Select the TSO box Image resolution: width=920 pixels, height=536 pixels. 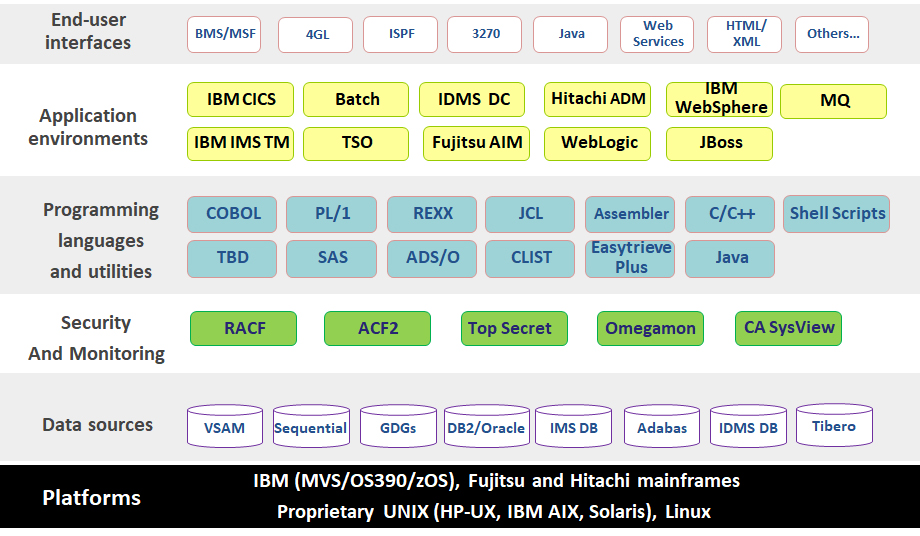356,143
